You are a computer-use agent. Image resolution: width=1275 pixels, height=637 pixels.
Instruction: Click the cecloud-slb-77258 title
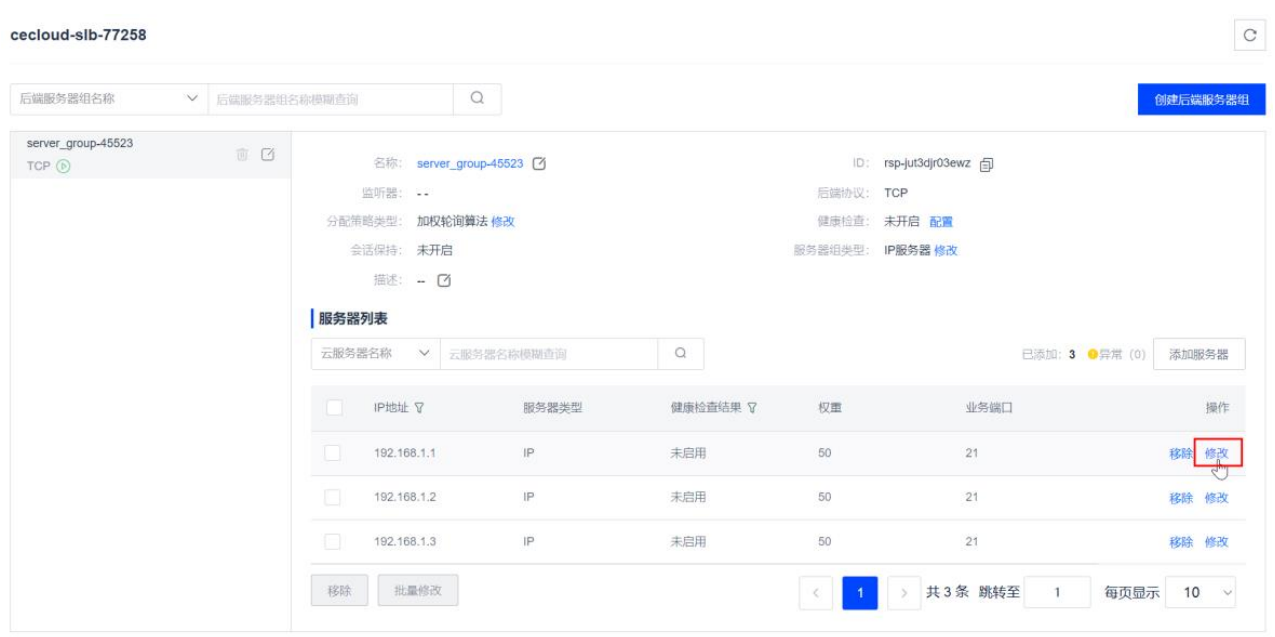point(79,35)
